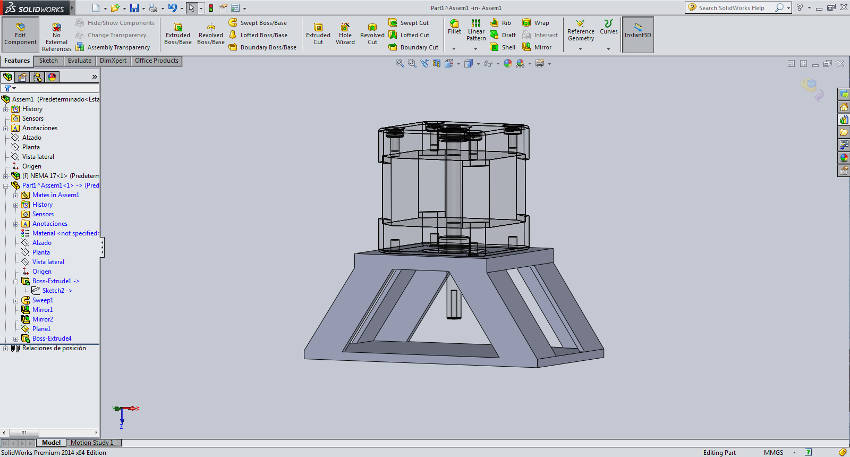
Task: Open the PropertyManager tab
Action: [x=22, y=77]
